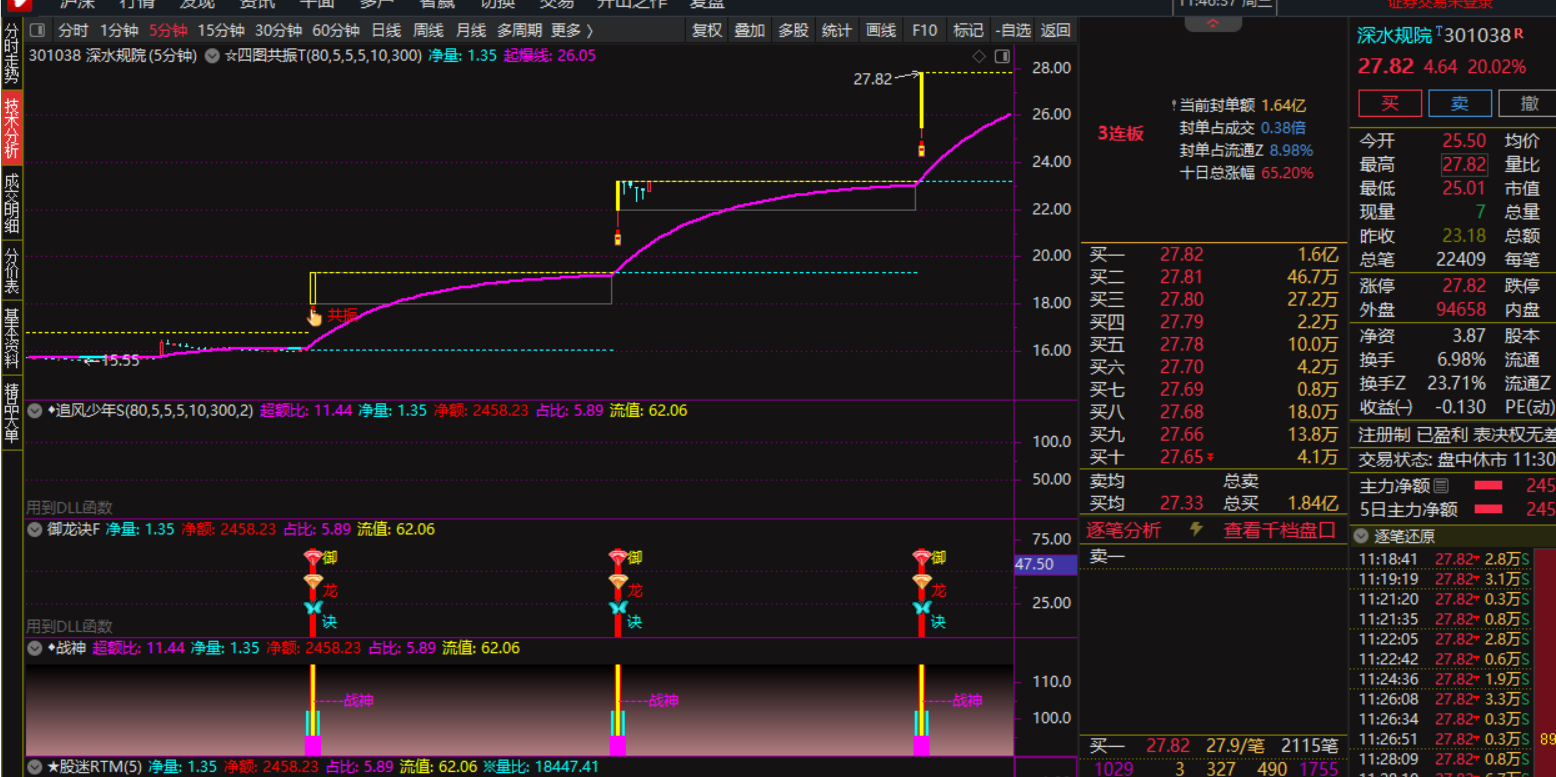Click the small window icon at chart top-right

[999, 56]
